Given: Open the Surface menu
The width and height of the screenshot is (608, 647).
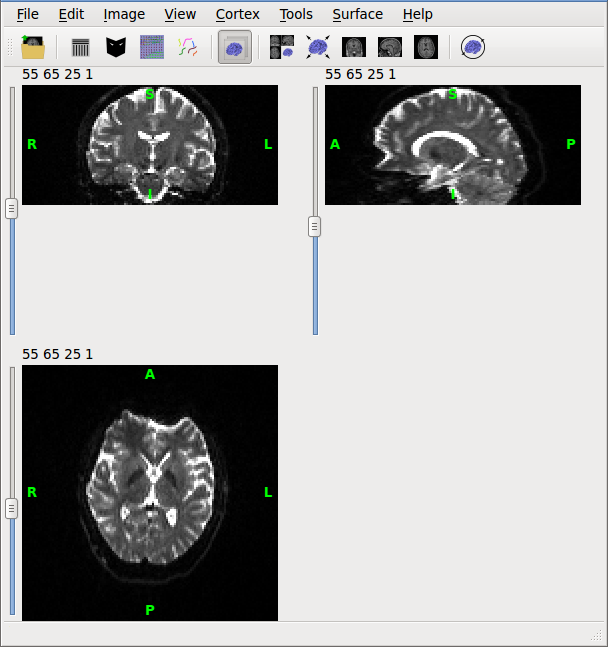Looking at the screenshot, I should (357, 14).
